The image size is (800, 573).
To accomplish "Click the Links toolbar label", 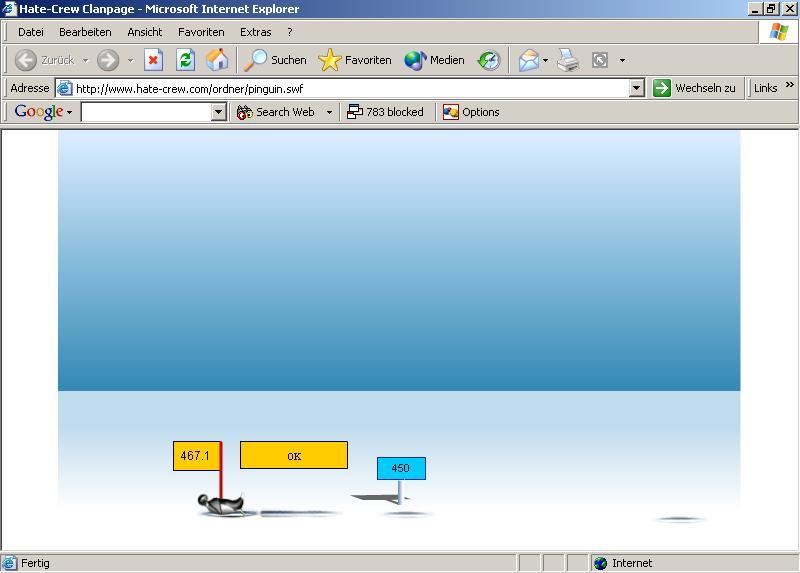I will click(765, 88).
